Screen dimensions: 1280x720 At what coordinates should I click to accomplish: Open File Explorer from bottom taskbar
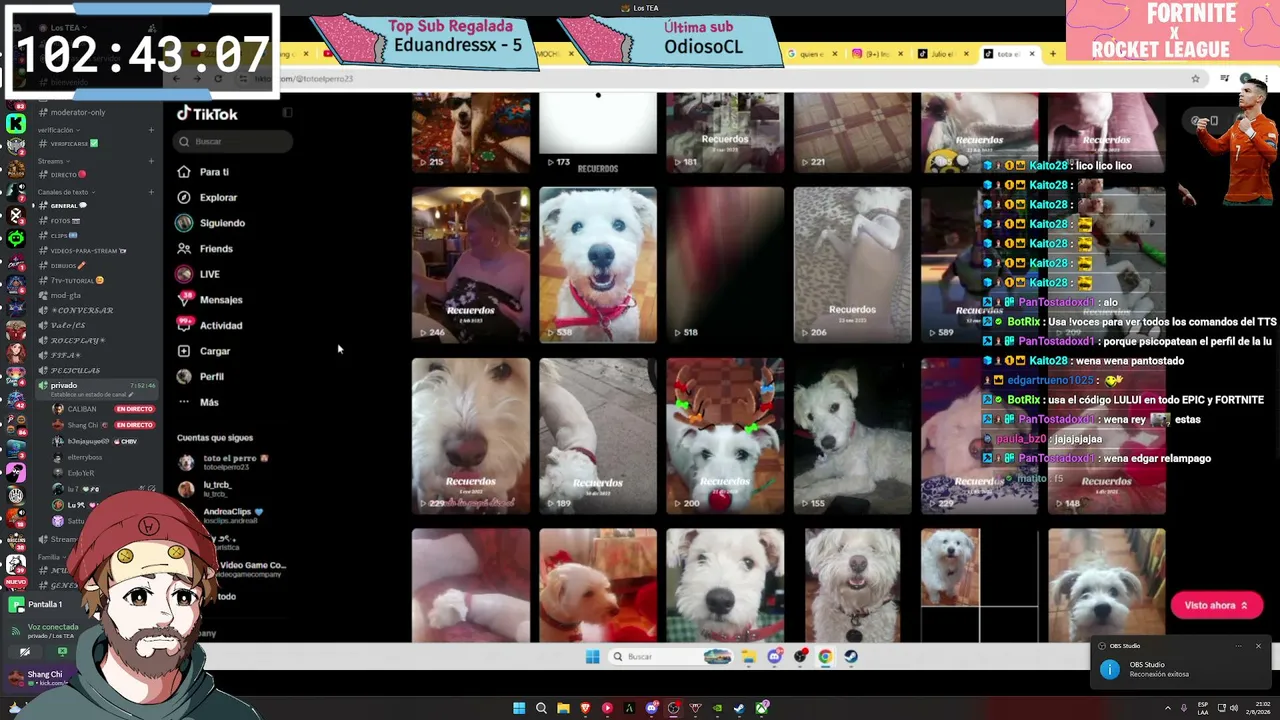coord(563,708)
